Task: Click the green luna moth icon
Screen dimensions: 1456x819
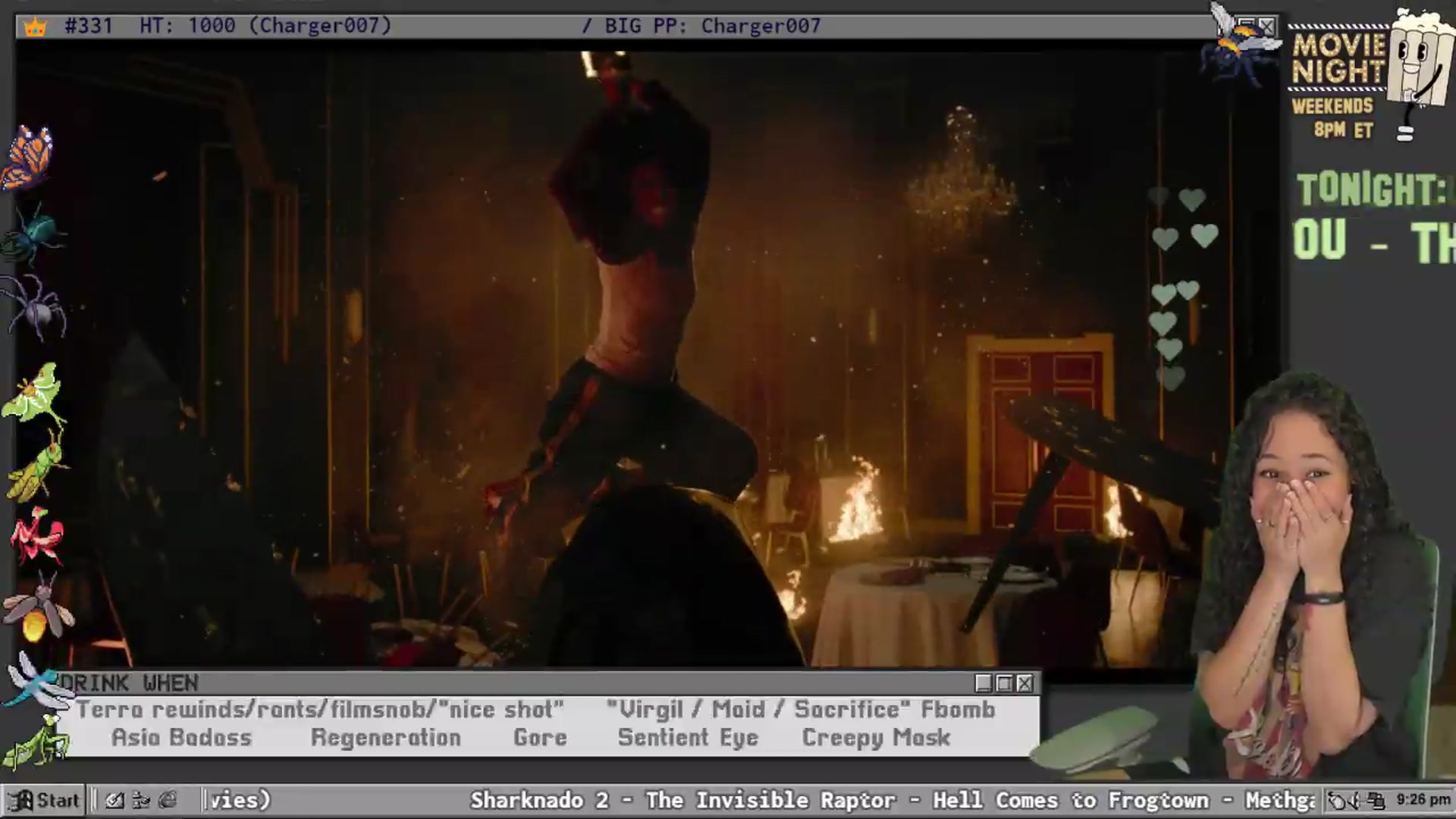Action: tap(35, 392)
